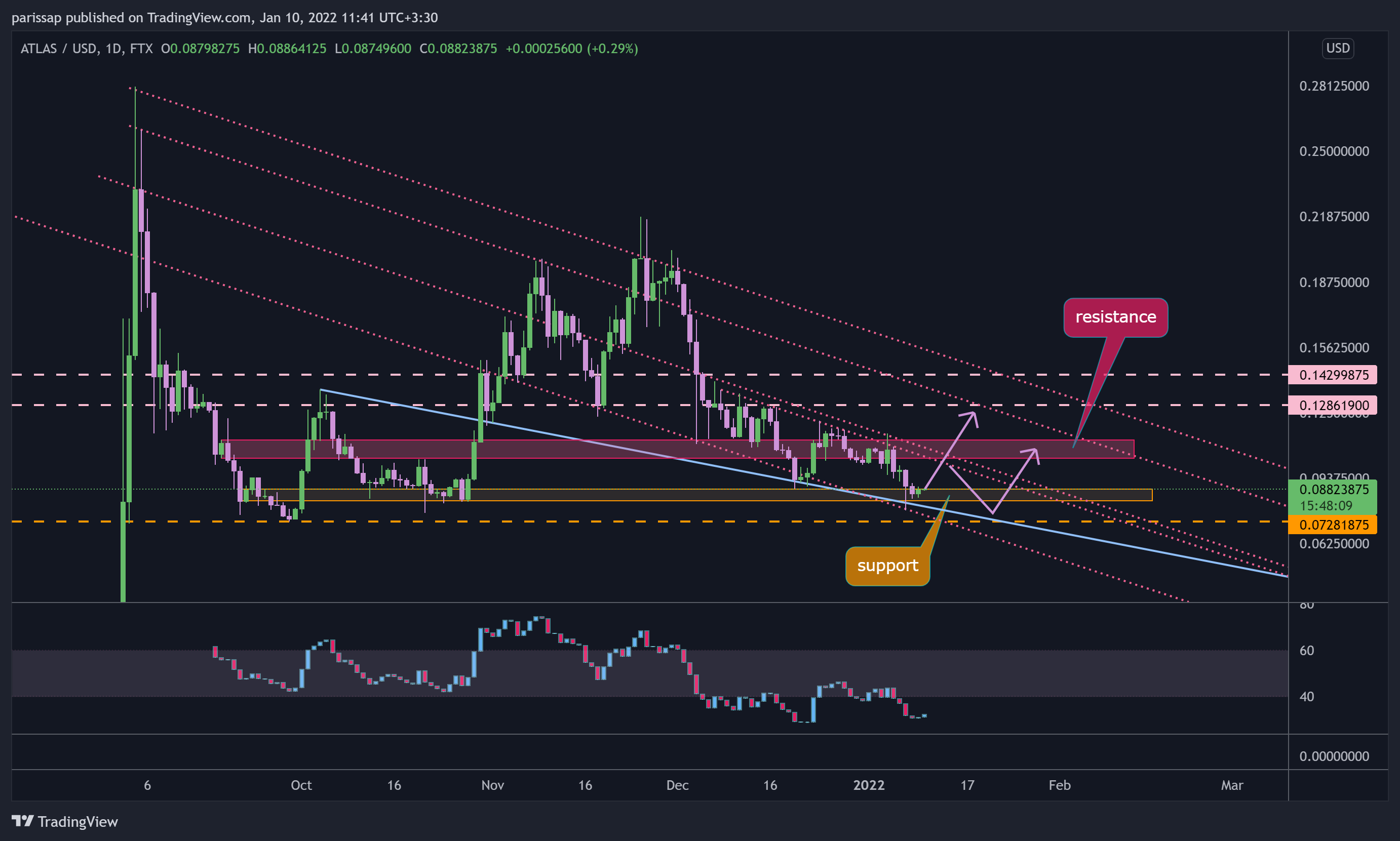Click the Dec label on time axis
Viewport: 1400px width, 841px height.
(x=677, y=785)
